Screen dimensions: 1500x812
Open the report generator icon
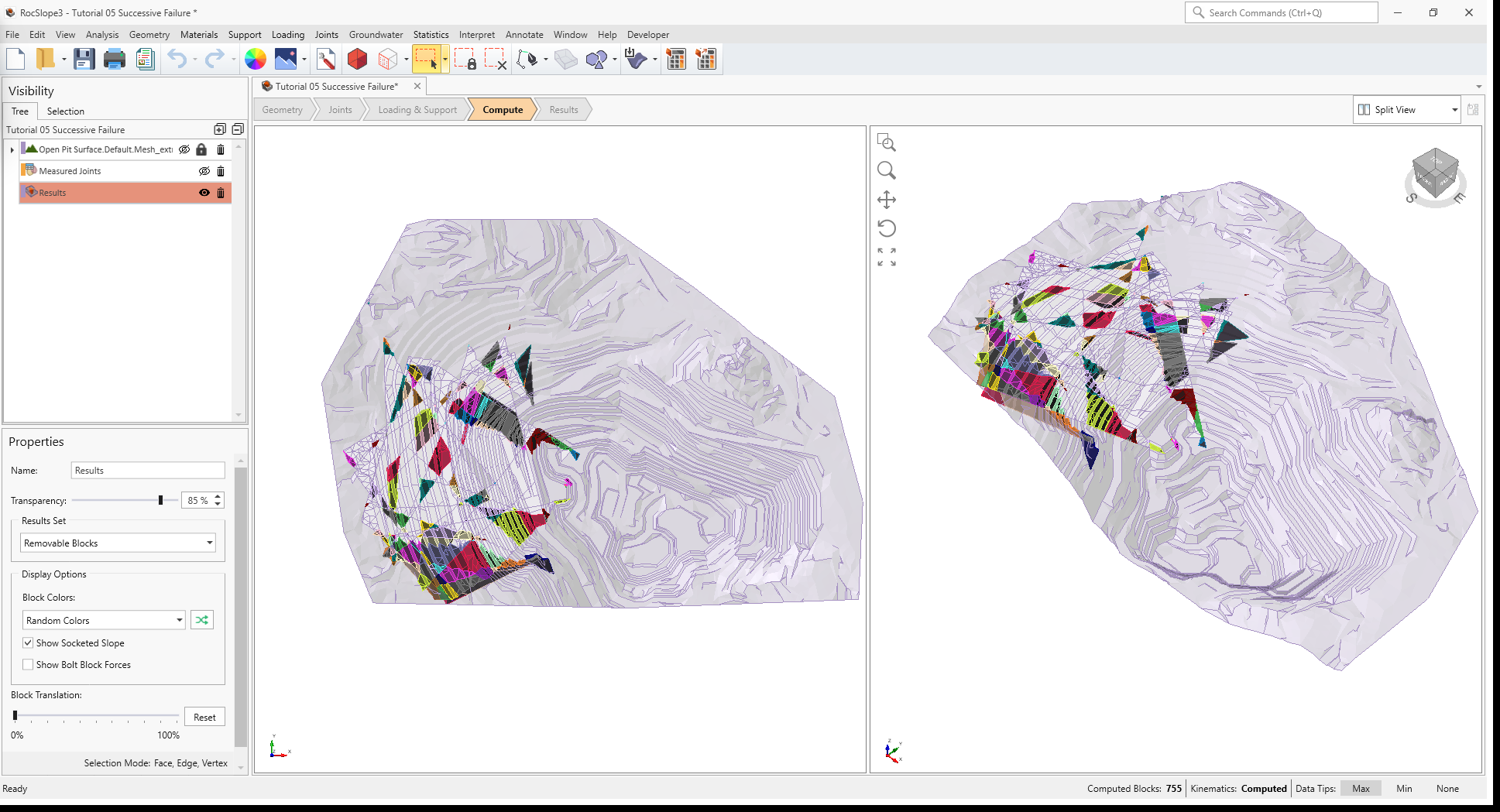[x=145, y=59]
